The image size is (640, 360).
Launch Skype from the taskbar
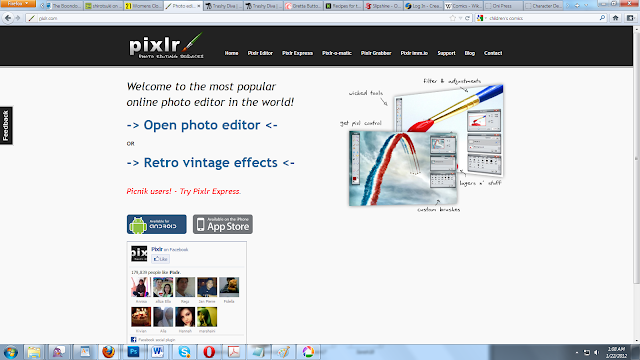coord(184,352)
